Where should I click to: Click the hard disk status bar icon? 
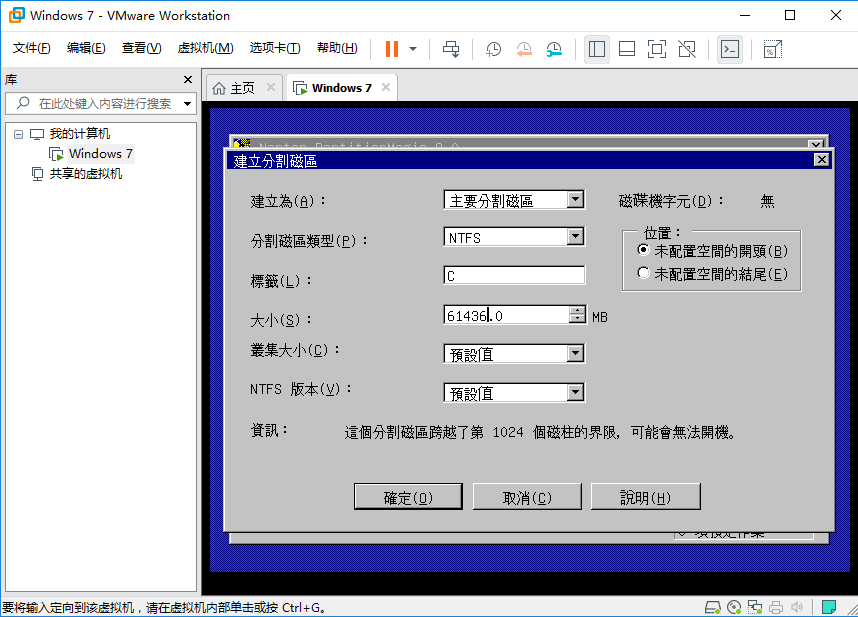[712, 607]
